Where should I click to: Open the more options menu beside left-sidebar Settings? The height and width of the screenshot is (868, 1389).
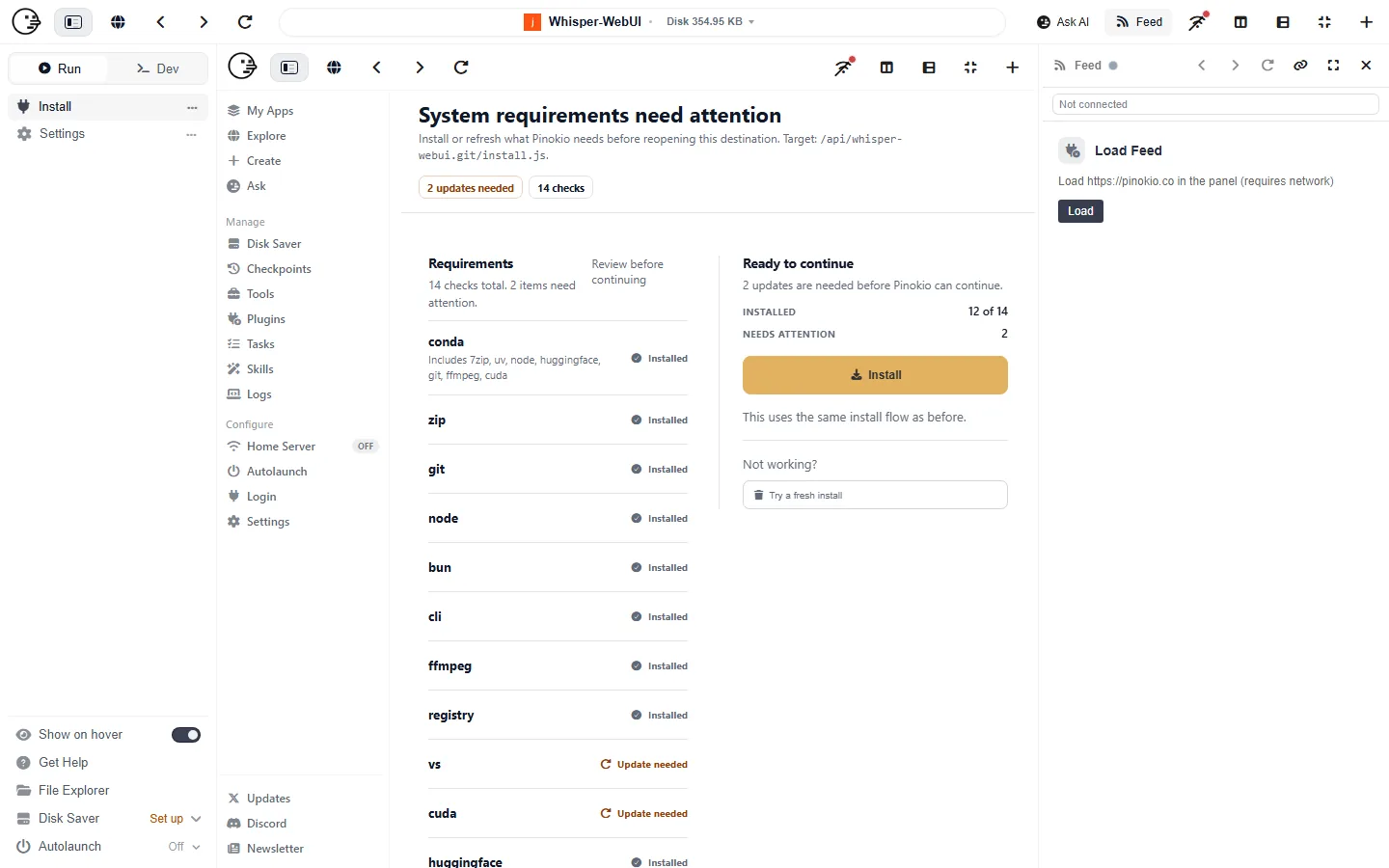coord(192,134)
